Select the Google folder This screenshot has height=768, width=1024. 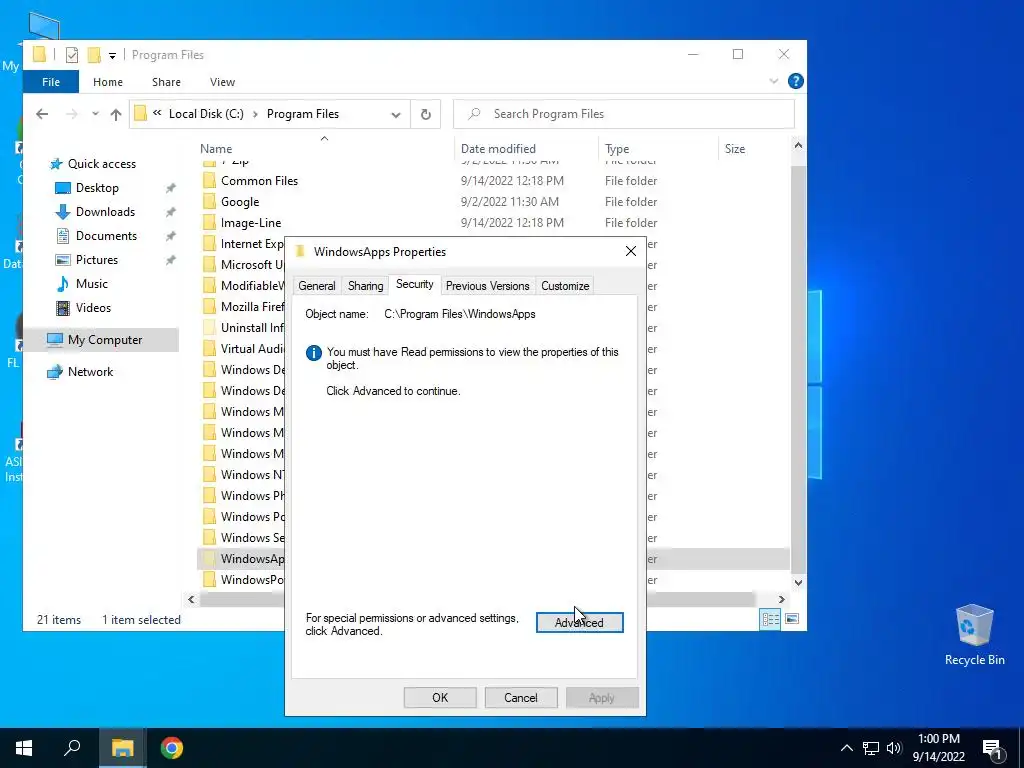click(240, 202)
